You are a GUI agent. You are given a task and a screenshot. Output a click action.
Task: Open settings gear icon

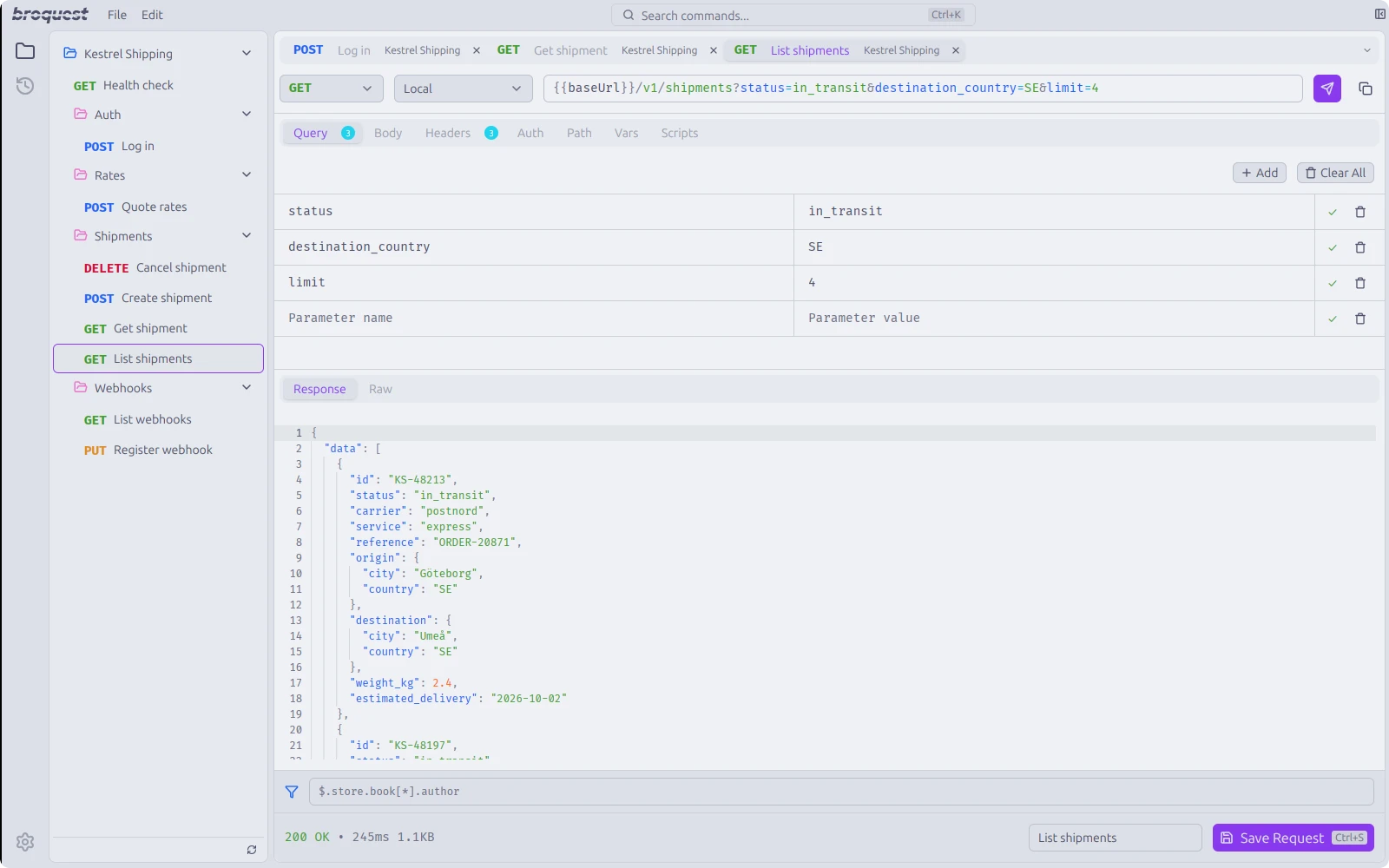click(25, 842)
